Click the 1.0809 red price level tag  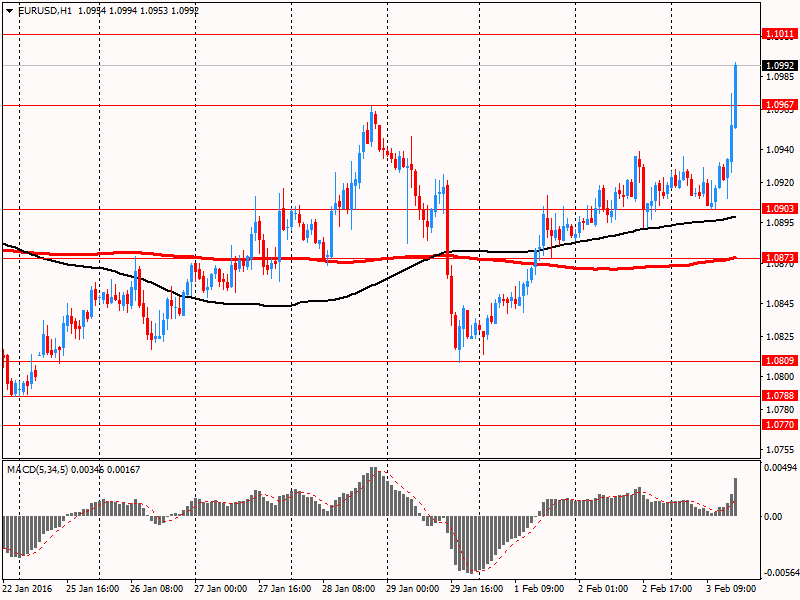click(779, 361)
